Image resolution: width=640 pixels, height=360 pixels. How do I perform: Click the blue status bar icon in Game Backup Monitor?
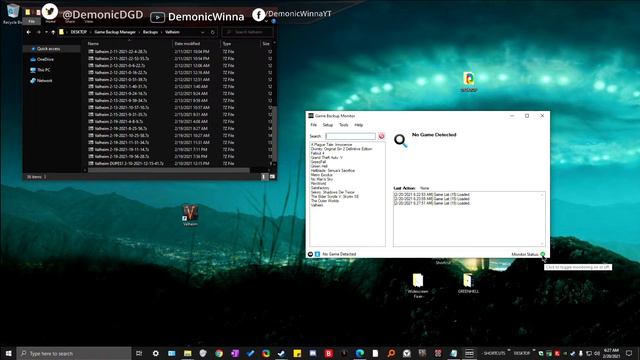(317, 254)
